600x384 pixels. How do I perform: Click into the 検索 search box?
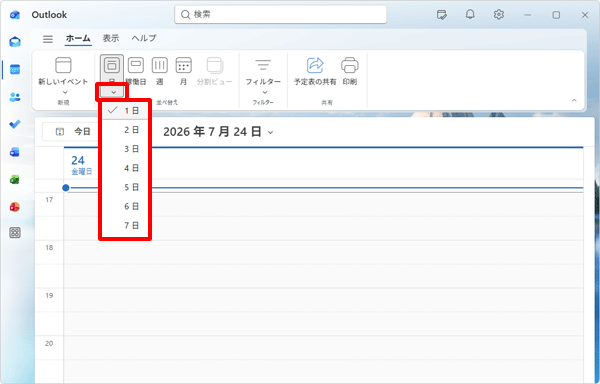[x=280, y=15]
